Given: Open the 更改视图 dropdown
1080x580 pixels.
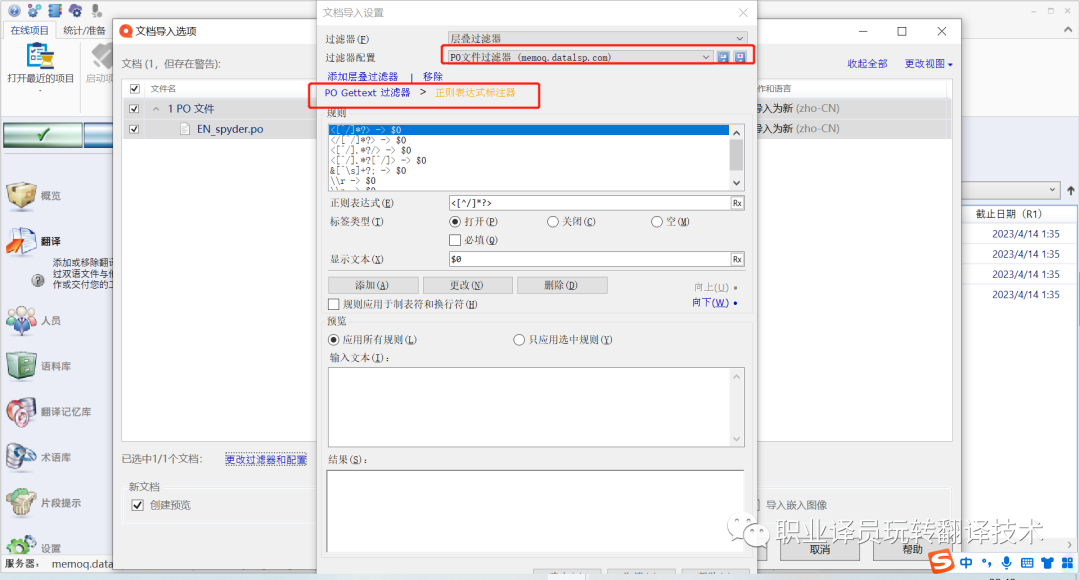Looking at the screenshot, I should click(928, 63).
